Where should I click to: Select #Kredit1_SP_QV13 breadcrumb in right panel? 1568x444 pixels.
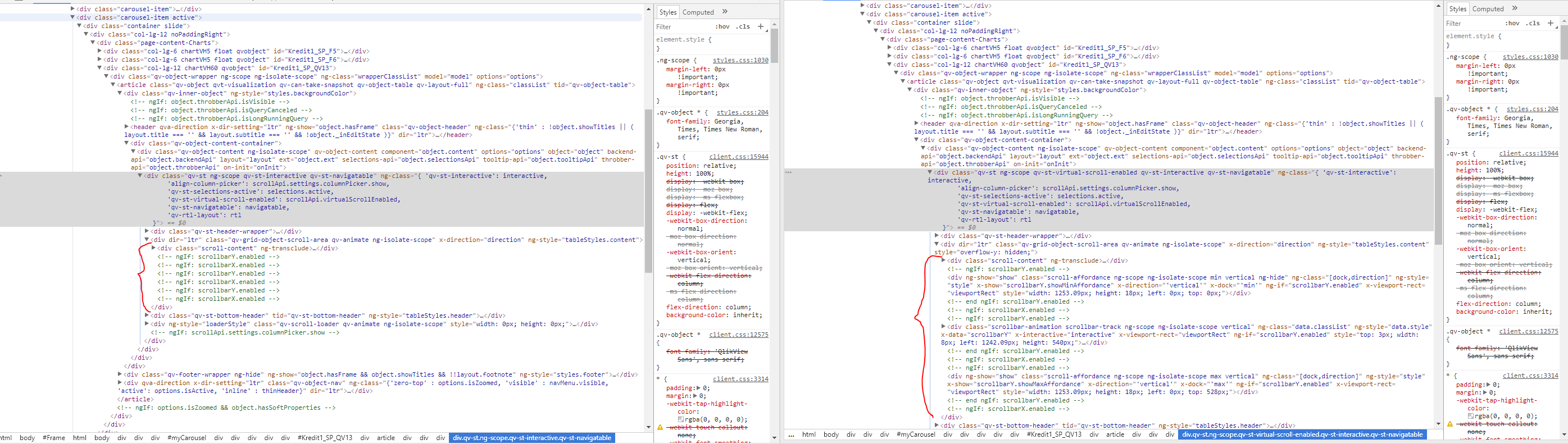1055,435
